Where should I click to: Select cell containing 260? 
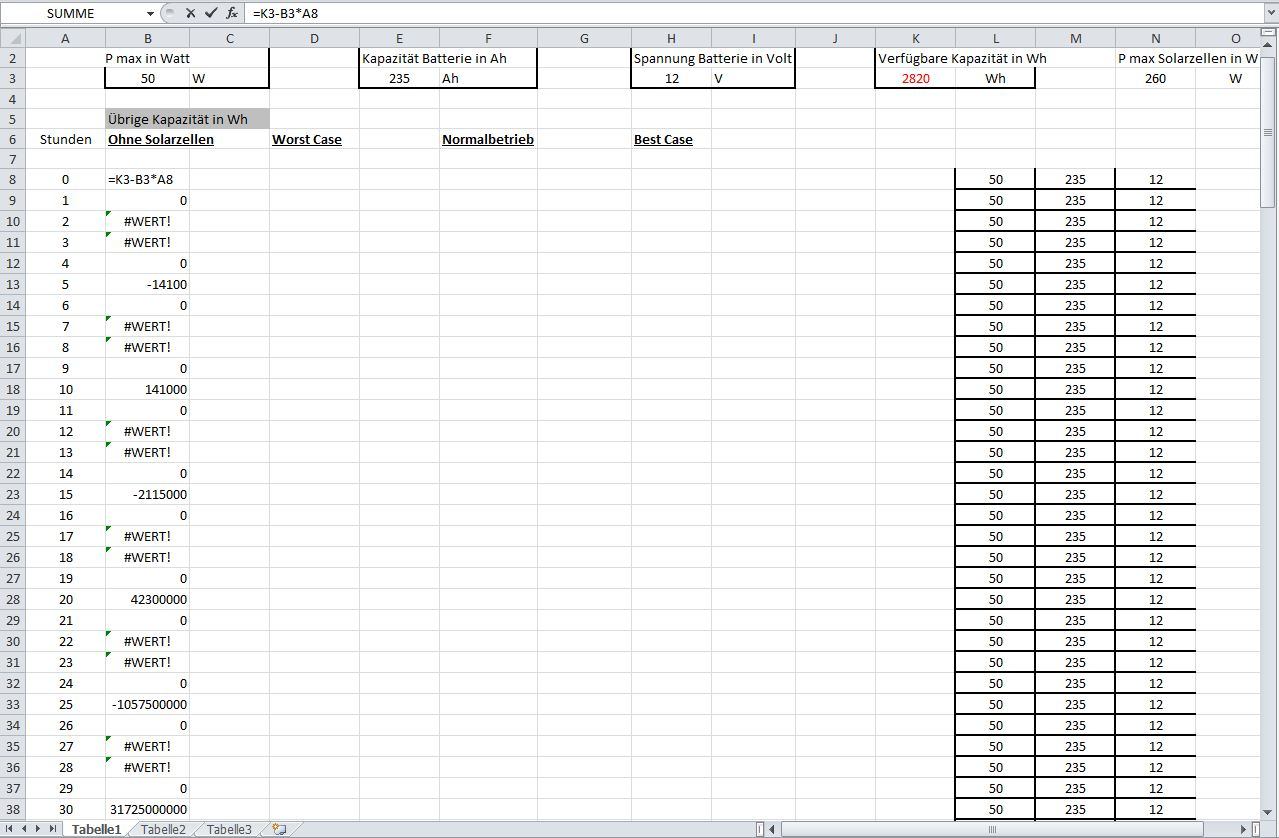click(1155, 78)
